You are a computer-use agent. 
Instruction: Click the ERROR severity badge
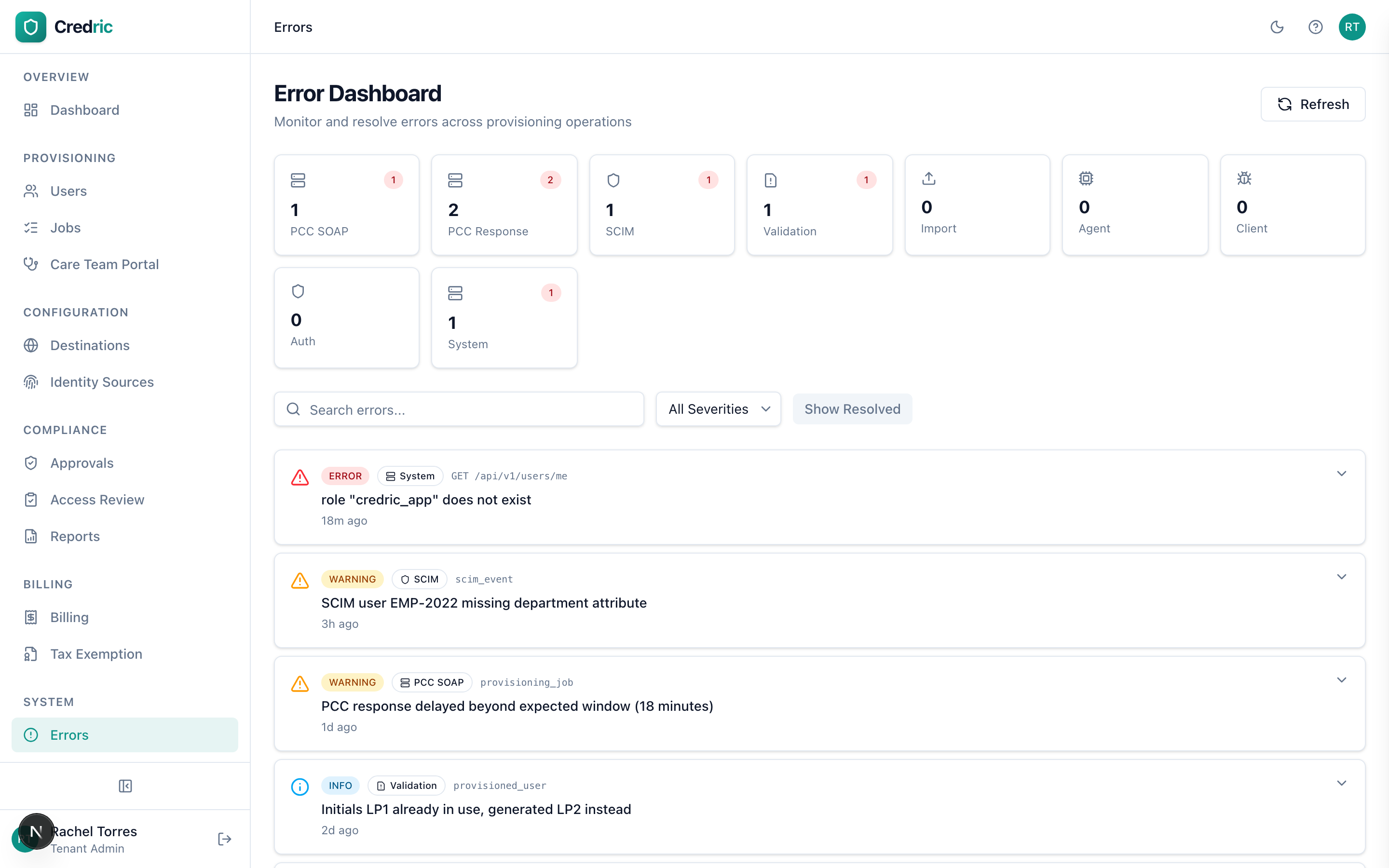pyautogui.click(x=345, y=476)
